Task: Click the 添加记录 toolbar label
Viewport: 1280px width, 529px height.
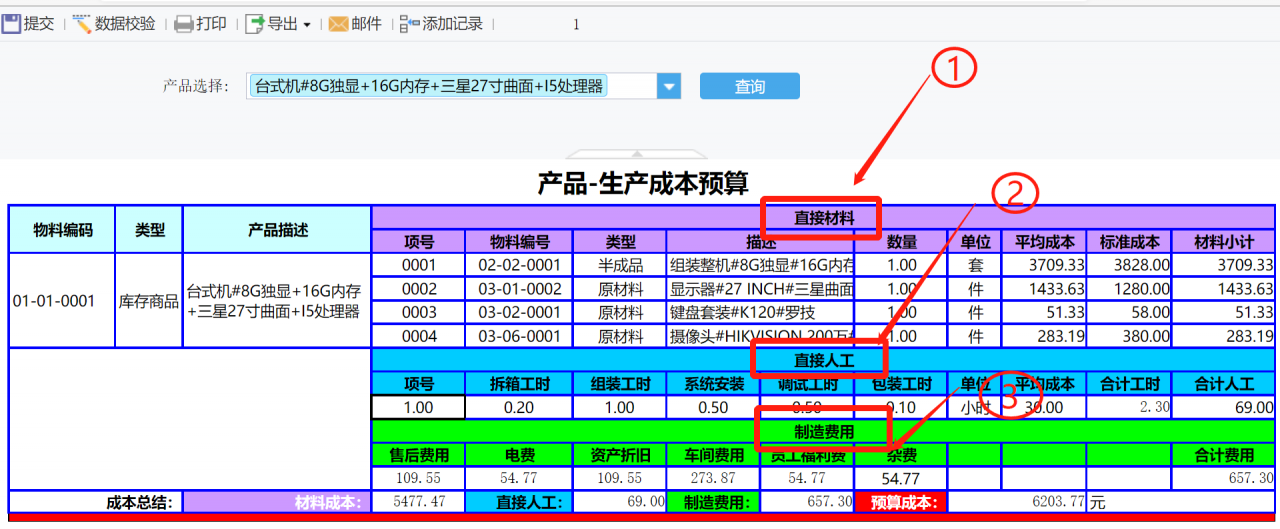Action: pyautogui.click(x=453, y=24)
